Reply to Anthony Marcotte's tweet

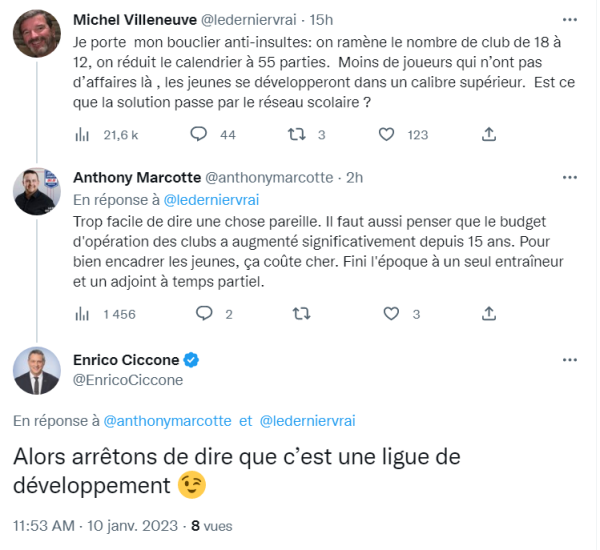(204, 314)
